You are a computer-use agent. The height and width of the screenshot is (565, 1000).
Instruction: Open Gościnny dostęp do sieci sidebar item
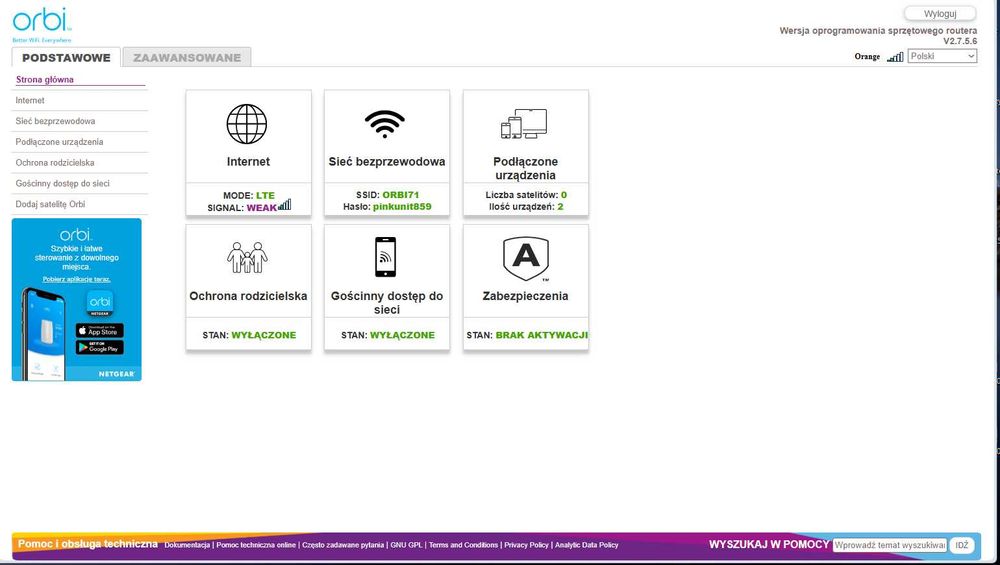[62, 183]
